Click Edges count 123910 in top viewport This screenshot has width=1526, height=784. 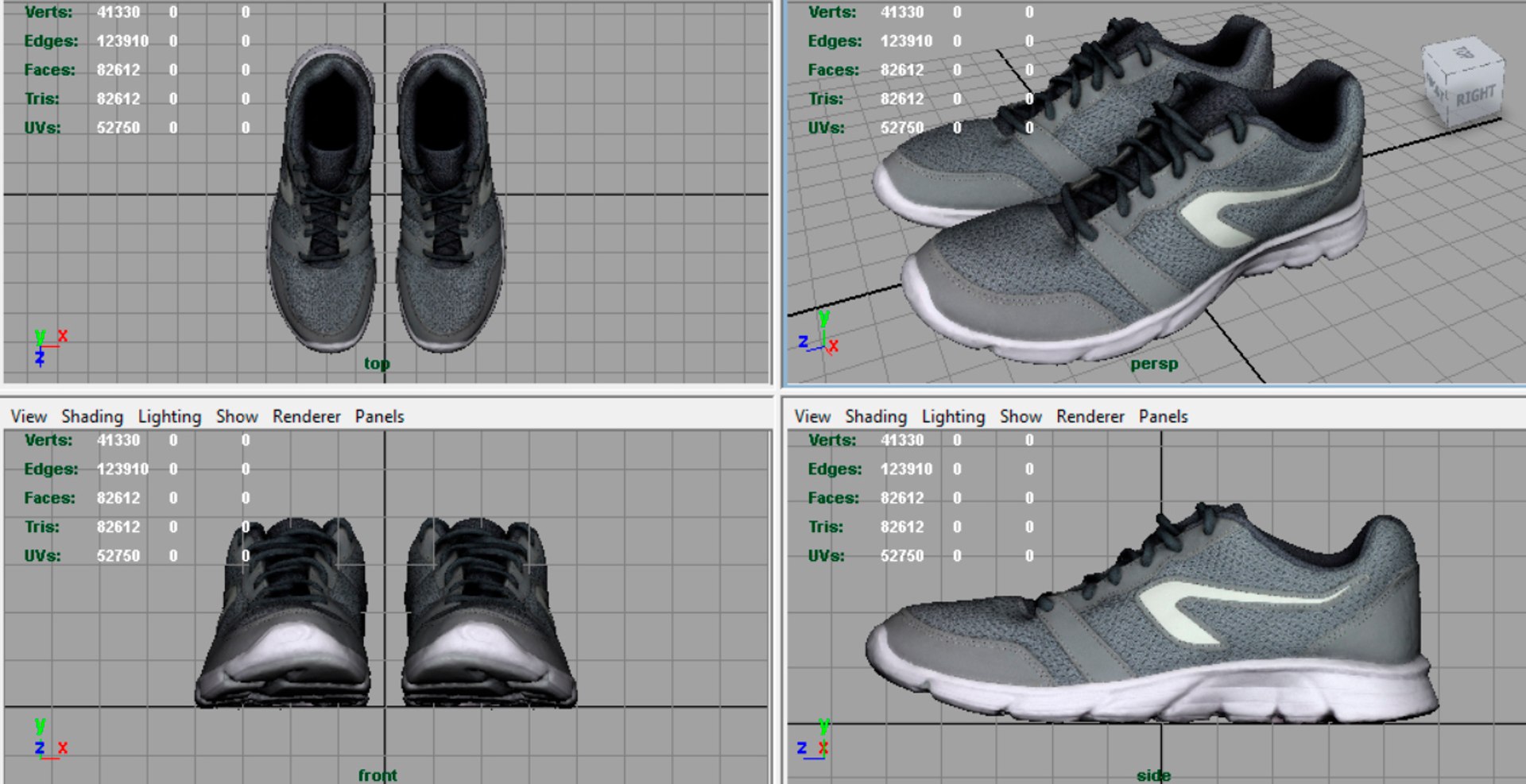(x=122, y=41)
